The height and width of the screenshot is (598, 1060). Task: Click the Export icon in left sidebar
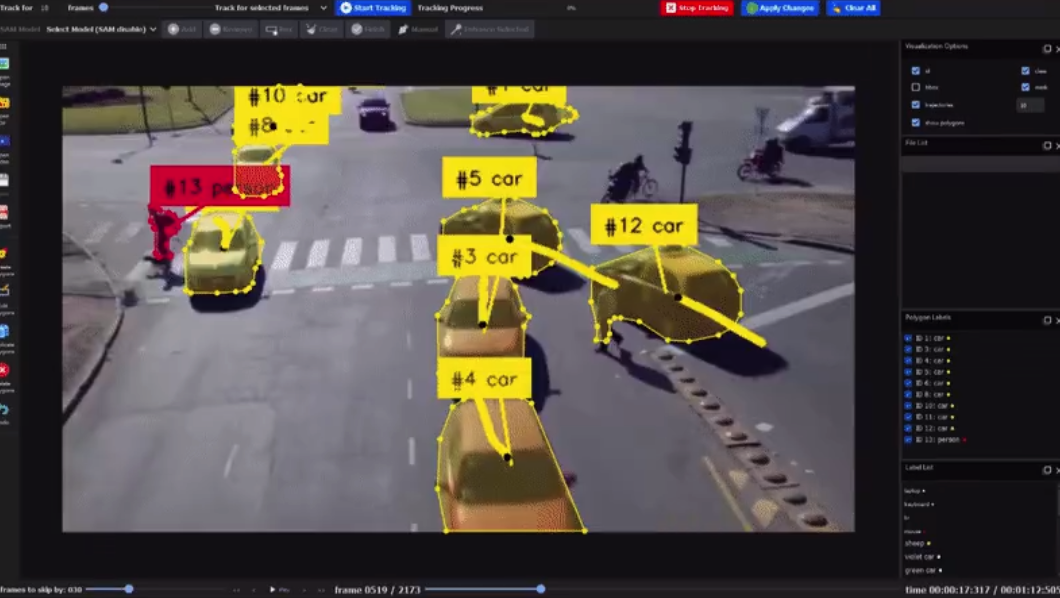4,212
